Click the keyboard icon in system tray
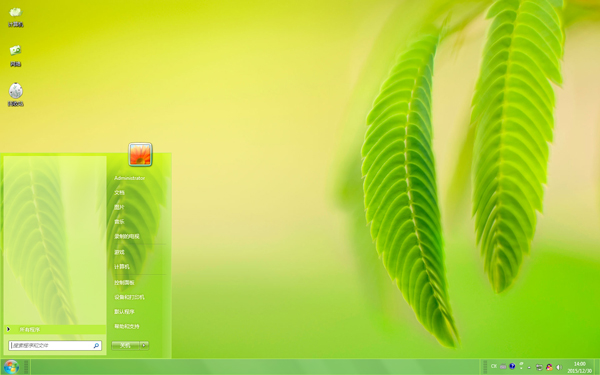This screenshot has width=600, height=375. coord(503,367)
